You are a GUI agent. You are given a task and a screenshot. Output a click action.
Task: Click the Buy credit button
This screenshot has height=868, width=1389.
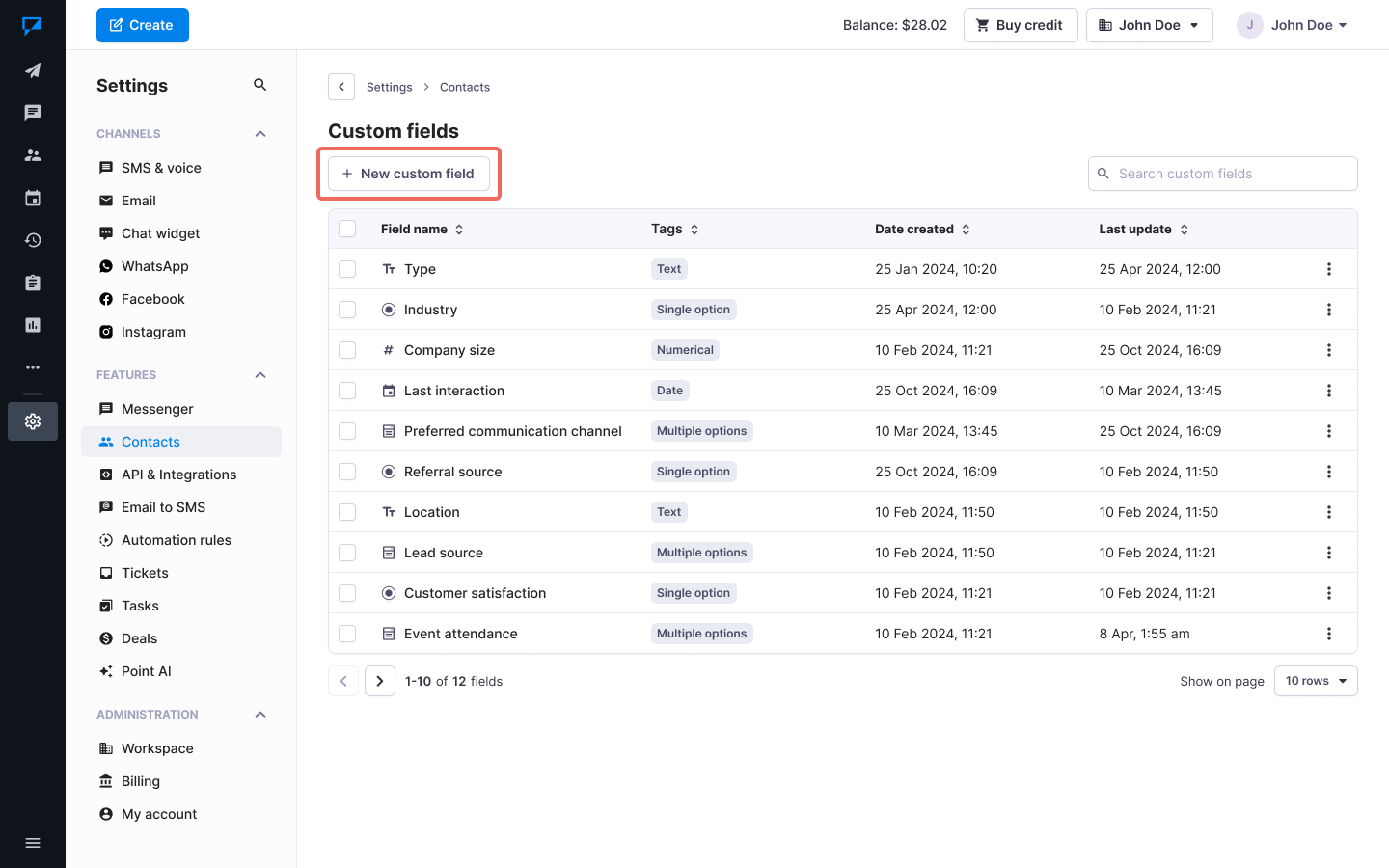1020,25
